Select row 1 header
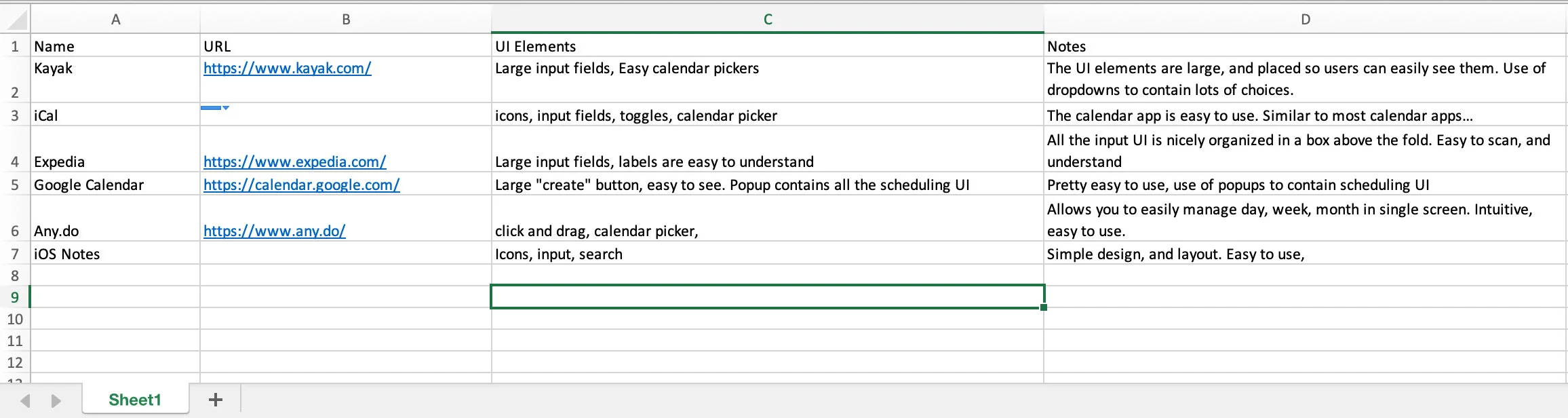The width and height of the screenshot is (1568, 418). pyautogui.click(x=15, y=46)
